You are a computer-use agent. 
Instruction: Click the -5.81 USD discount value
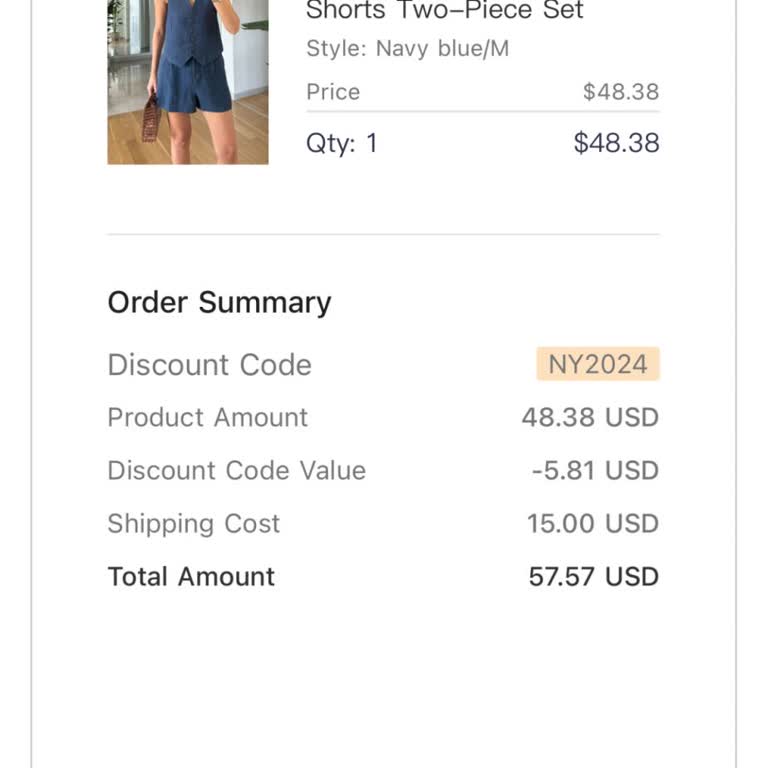coord(595,470)
